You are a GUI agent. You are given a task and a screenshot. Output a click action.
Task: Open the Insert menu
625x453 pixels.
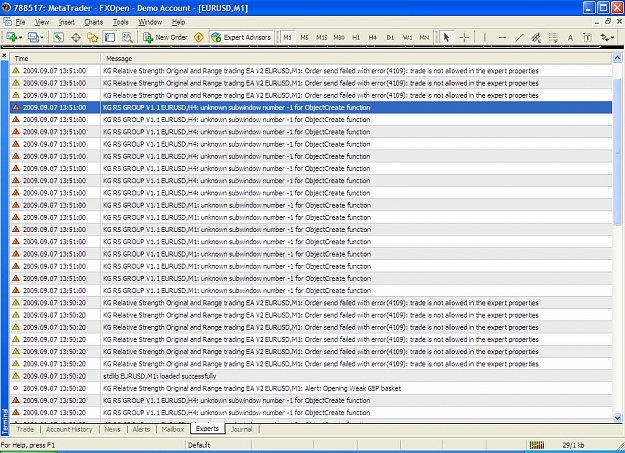pos(67,22)
